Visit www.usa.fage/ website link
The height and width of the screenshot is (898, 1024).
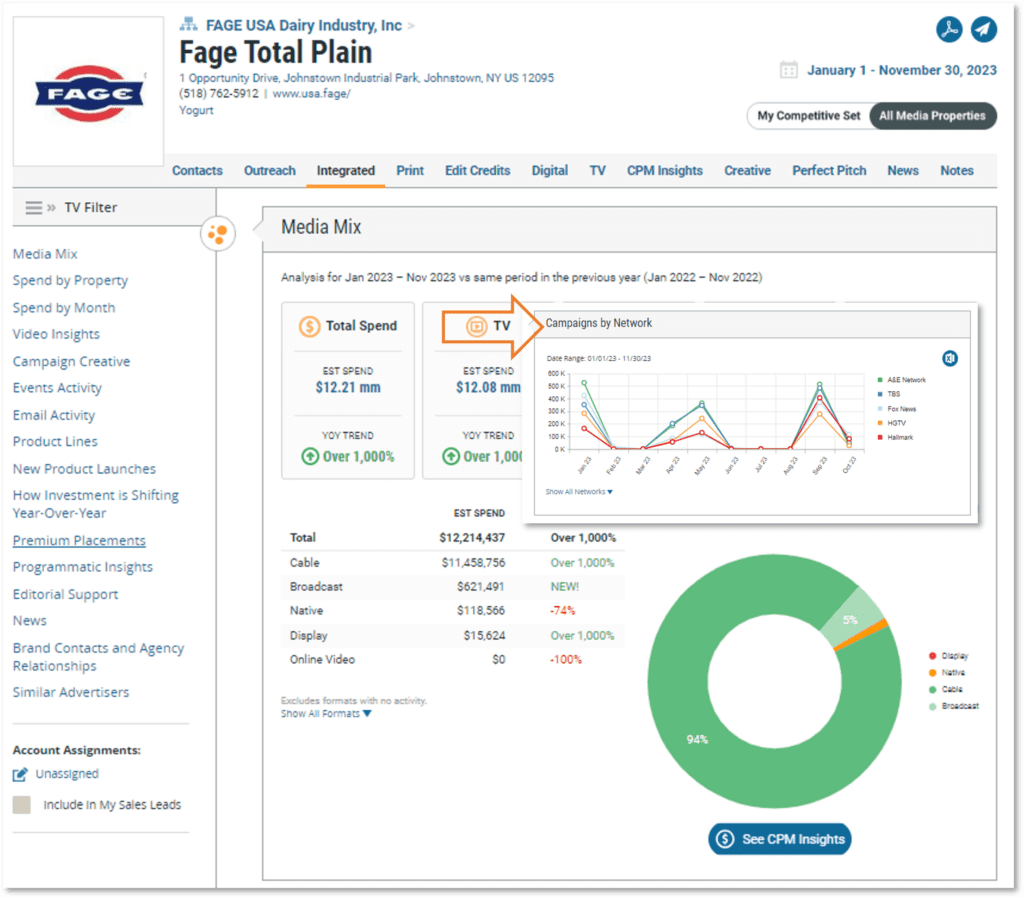click(312, 93)
